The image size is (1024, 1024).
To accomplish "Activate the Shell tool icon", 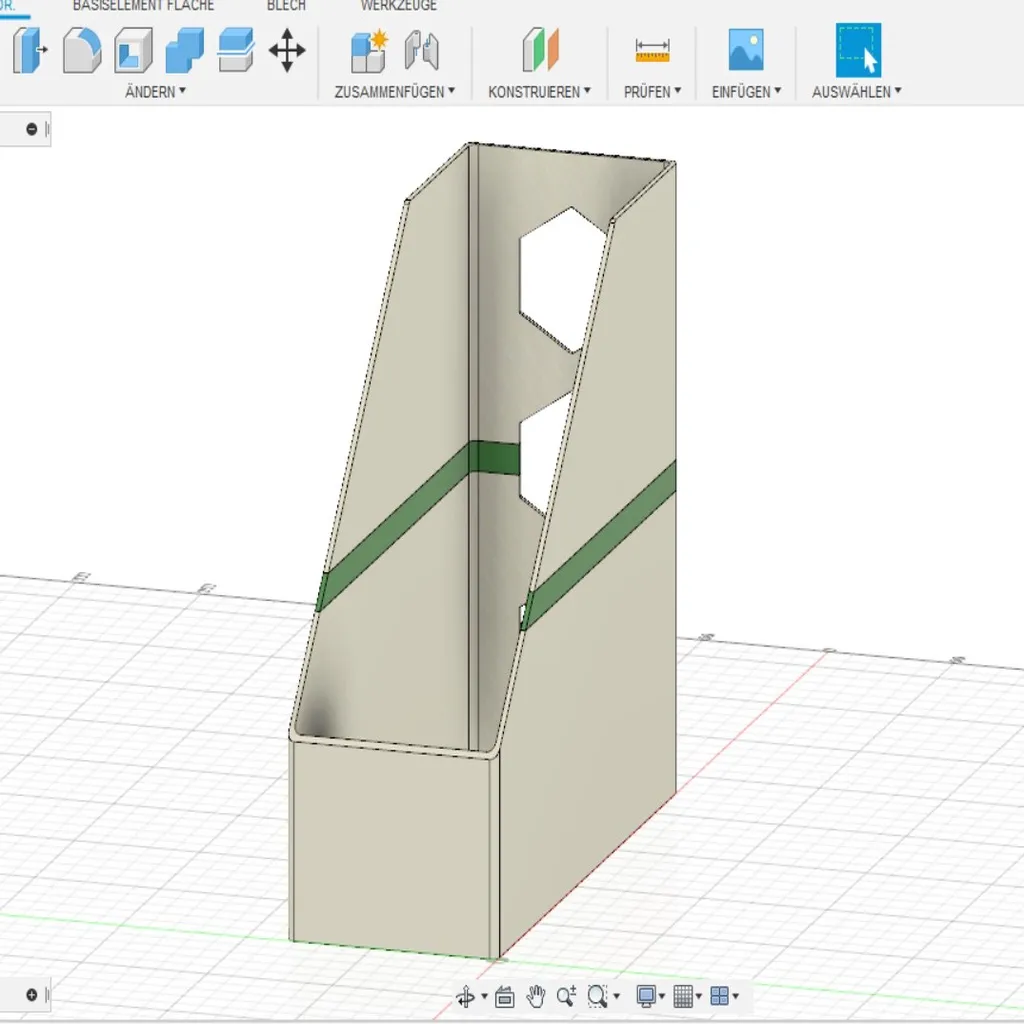I will pos(133,49).
